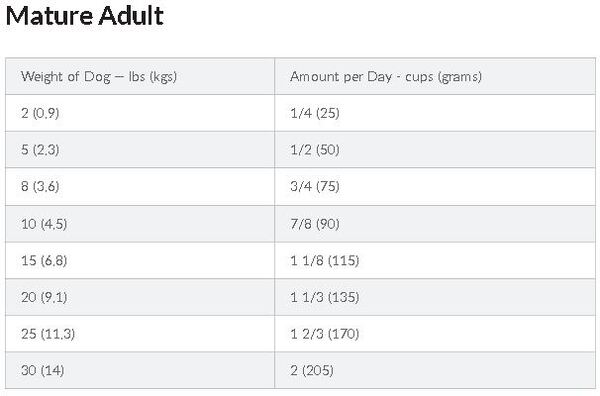Select the 10 (4.5) weight cell
The width and height of the screenshot is (600, 396).
click(x=140, y=223)
